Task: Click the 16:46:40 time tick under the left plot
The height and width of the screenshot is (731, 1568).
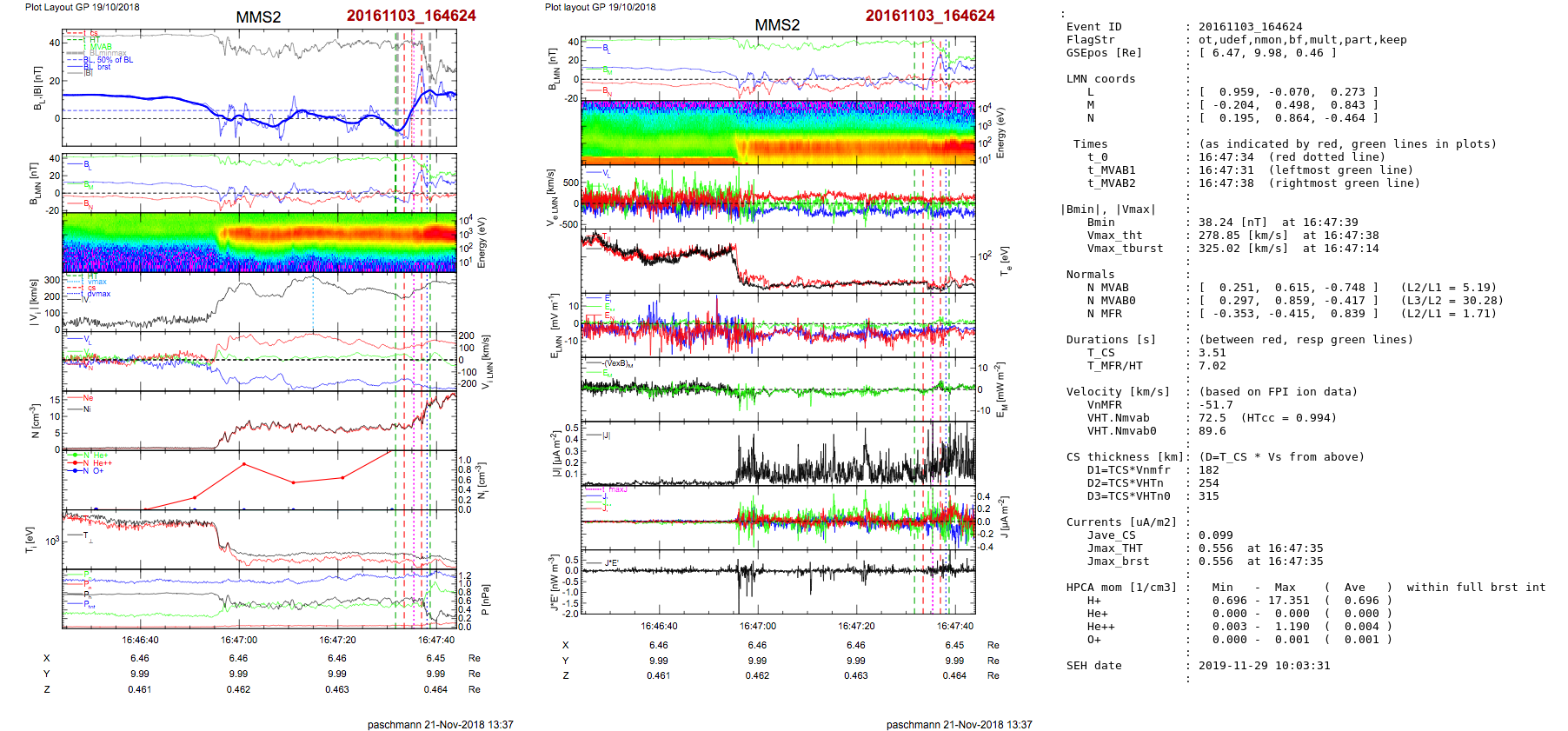Action: click(140, 641)
